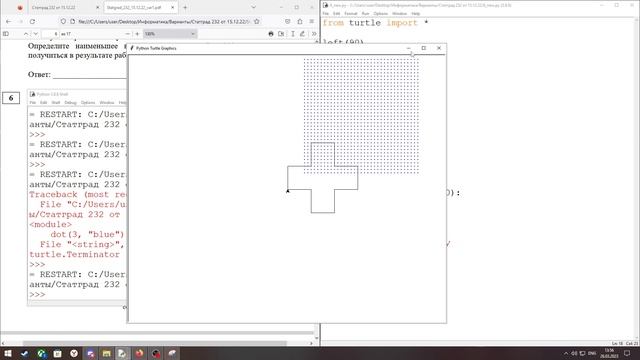This screenshot has width=640, height=360.
Task: Open Options menu in IDLE editor
Action: 380,13
